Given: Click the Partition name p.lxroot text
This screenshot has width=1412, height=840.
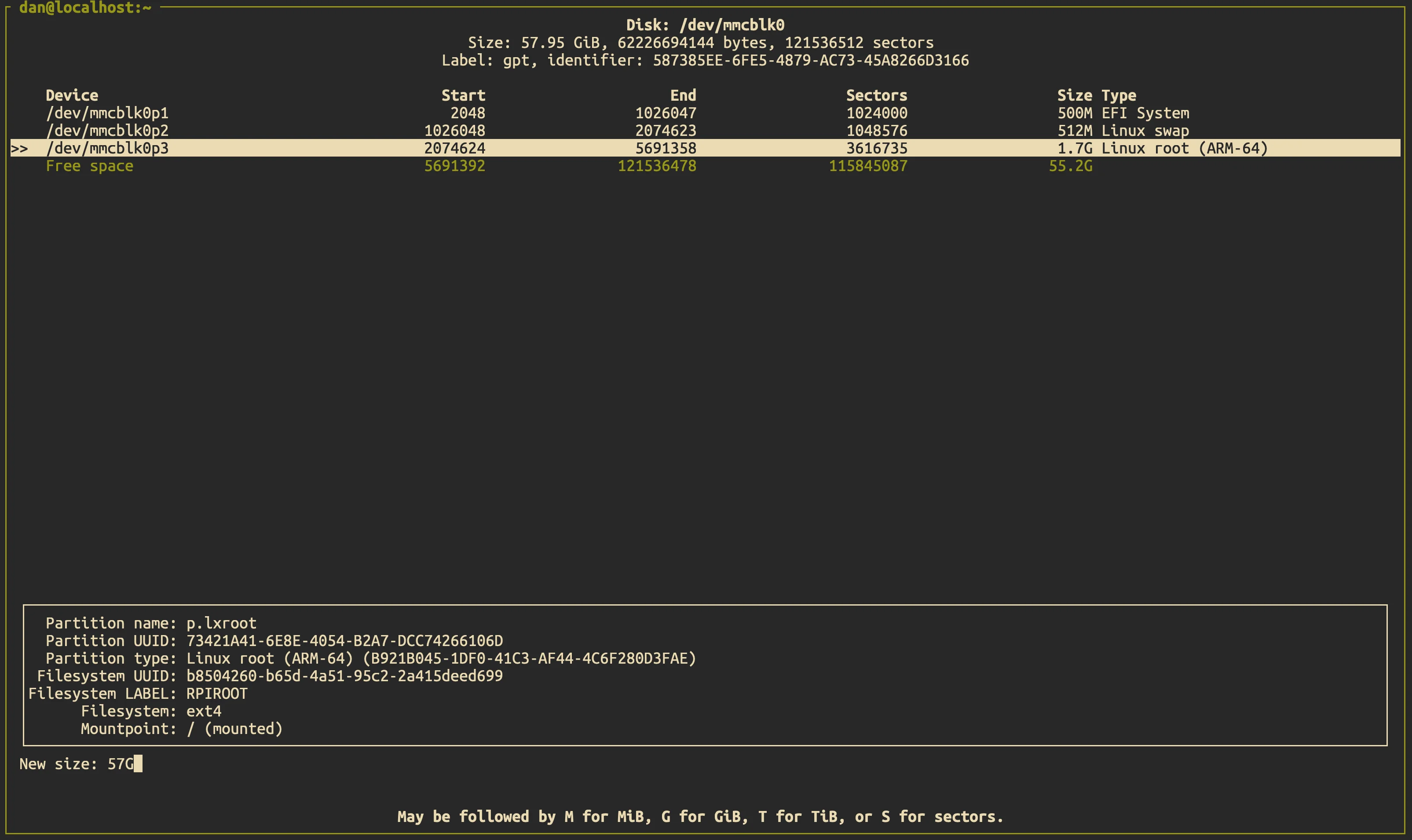Looking at the screenshot, I should pos(221,623).
